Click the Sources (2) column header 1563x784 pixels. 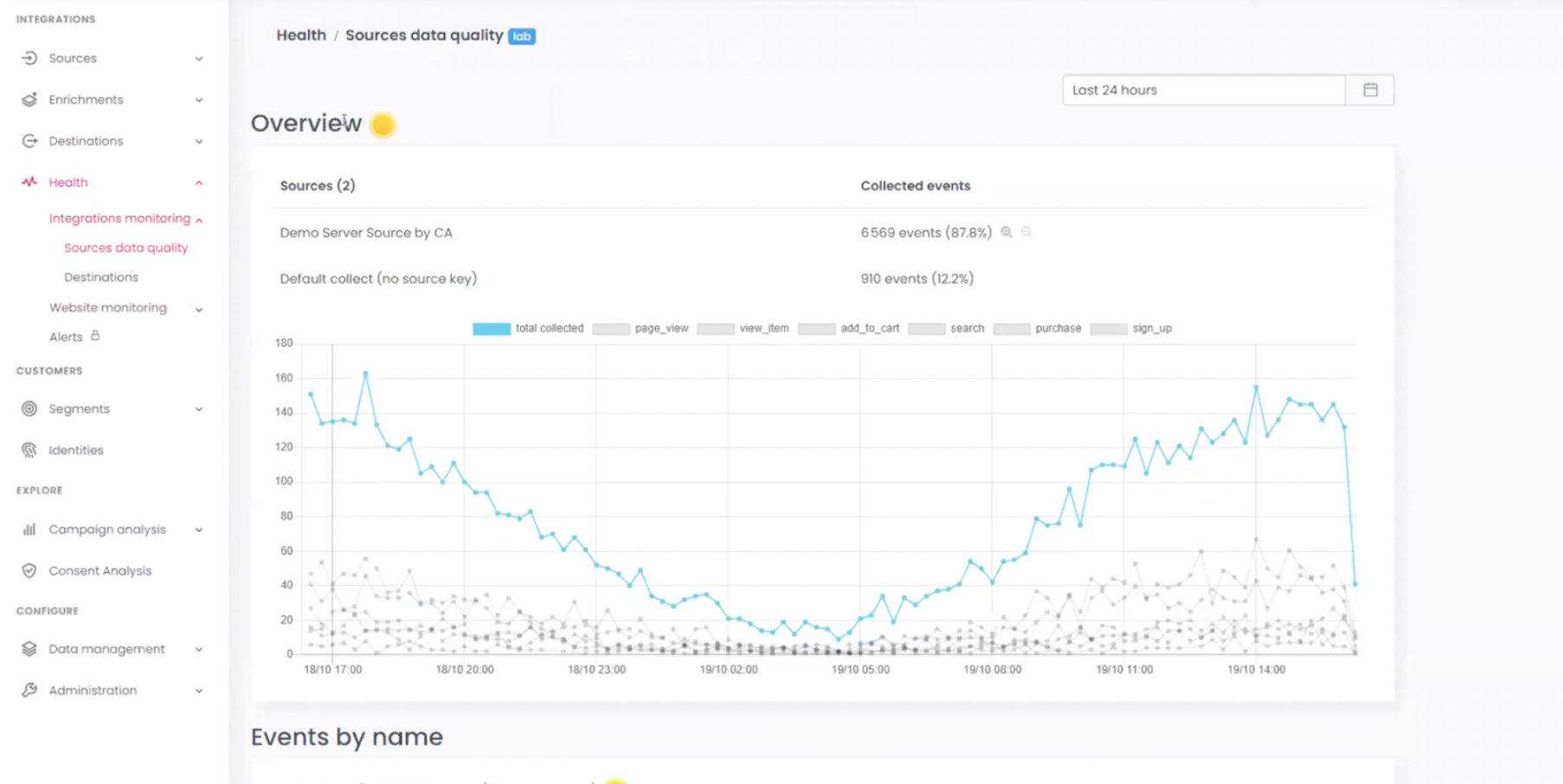318,185
